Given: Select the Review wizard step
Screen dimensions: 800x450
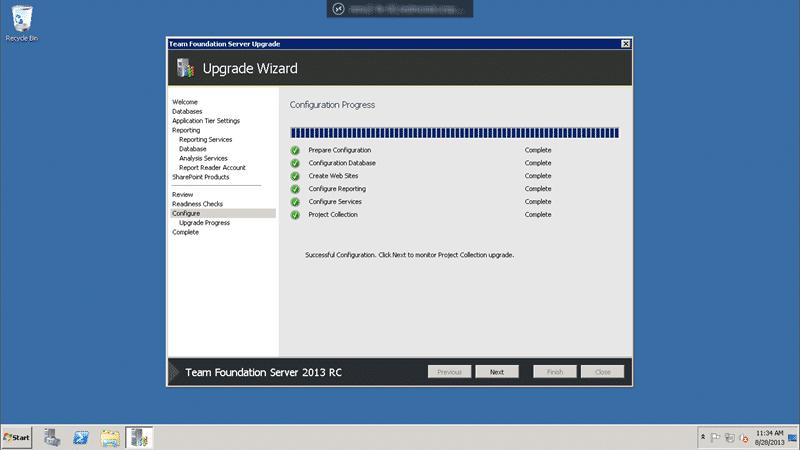Looking at the screenshot, I should (x=183, y=194).
